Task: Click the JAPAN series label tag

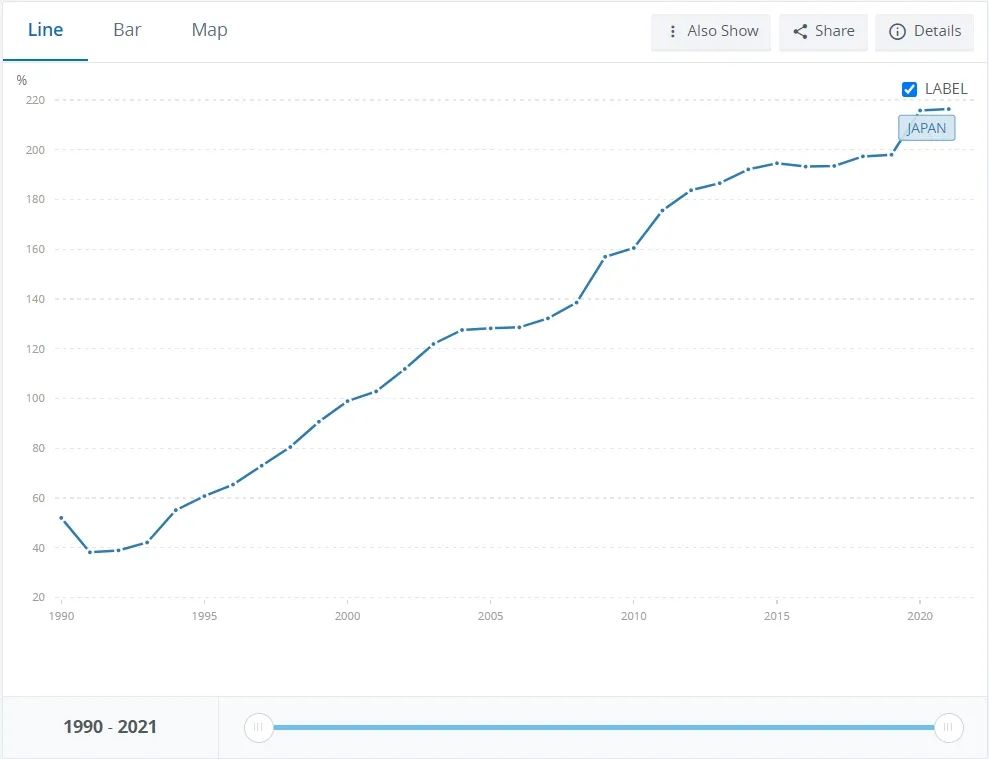Action: coord(926,128)
